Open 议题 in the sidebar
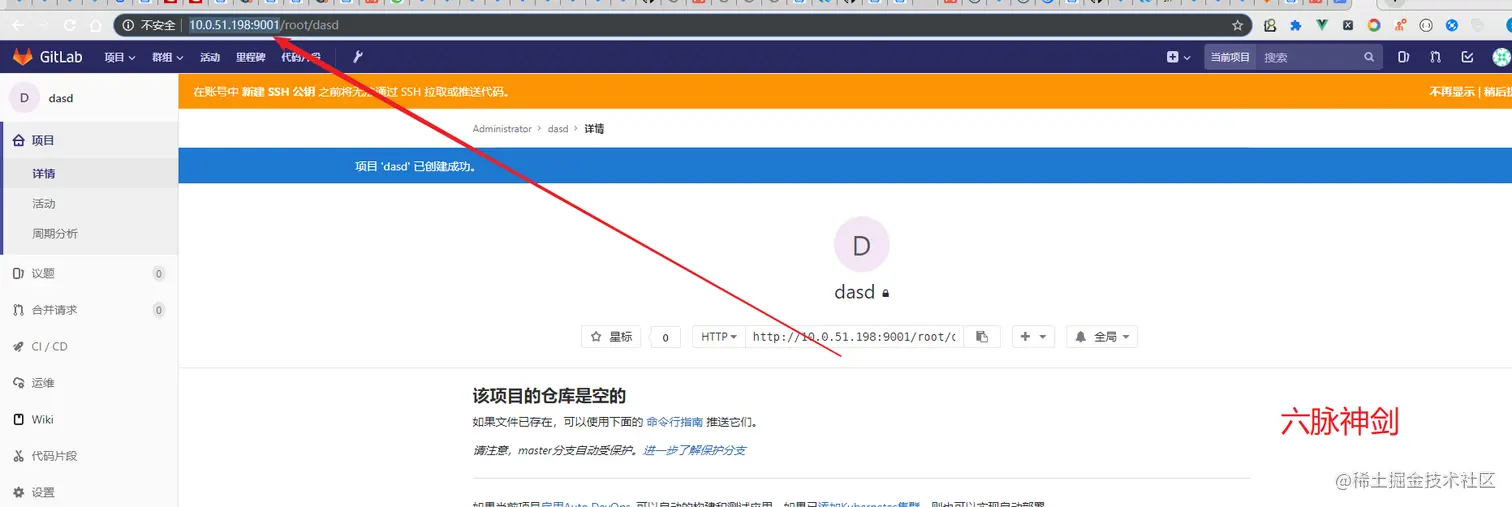This screenshot has height=507, width=1512. point(89,273)
